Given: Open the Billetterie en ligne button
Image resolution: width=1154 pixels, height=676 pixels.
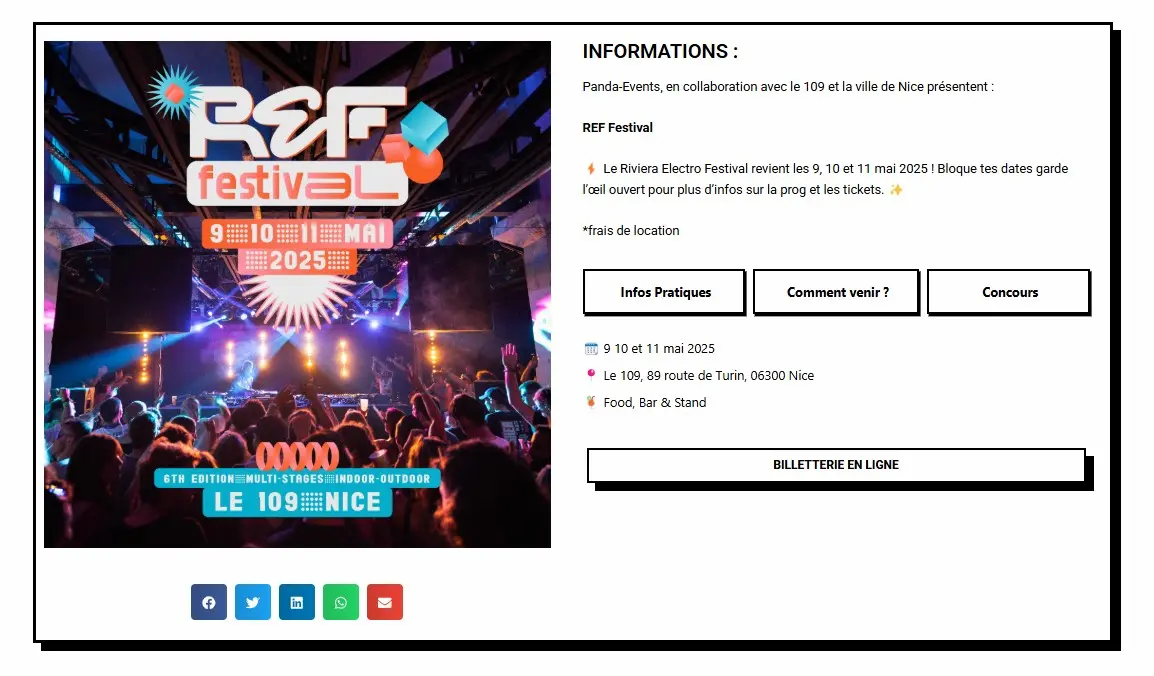Looking at the screenshot, I should click(836, 465).
